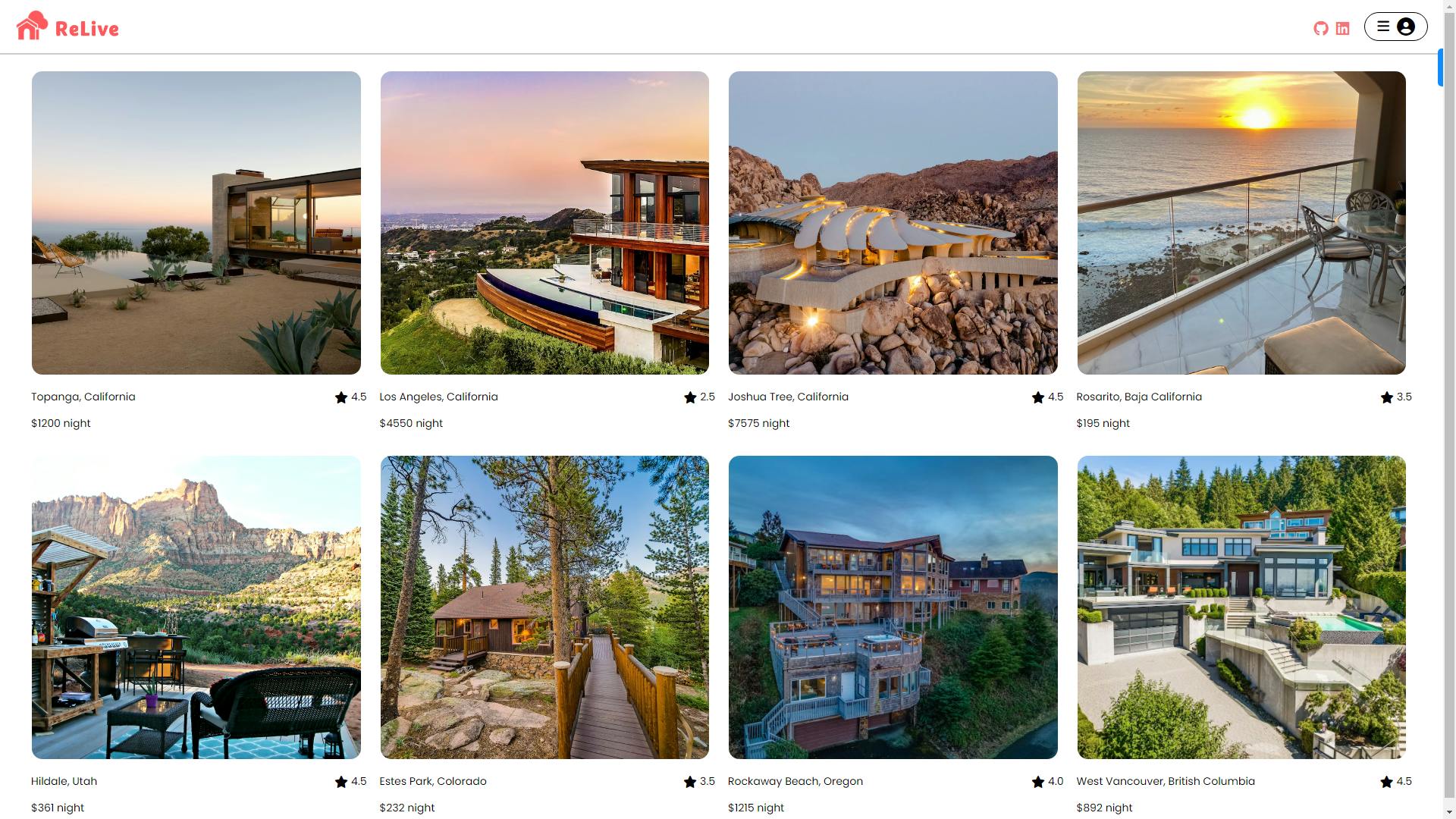This screenshot has width=1456, height=819.
Task: Open the GitHub icon link
Action: (x=1321, y=29)
